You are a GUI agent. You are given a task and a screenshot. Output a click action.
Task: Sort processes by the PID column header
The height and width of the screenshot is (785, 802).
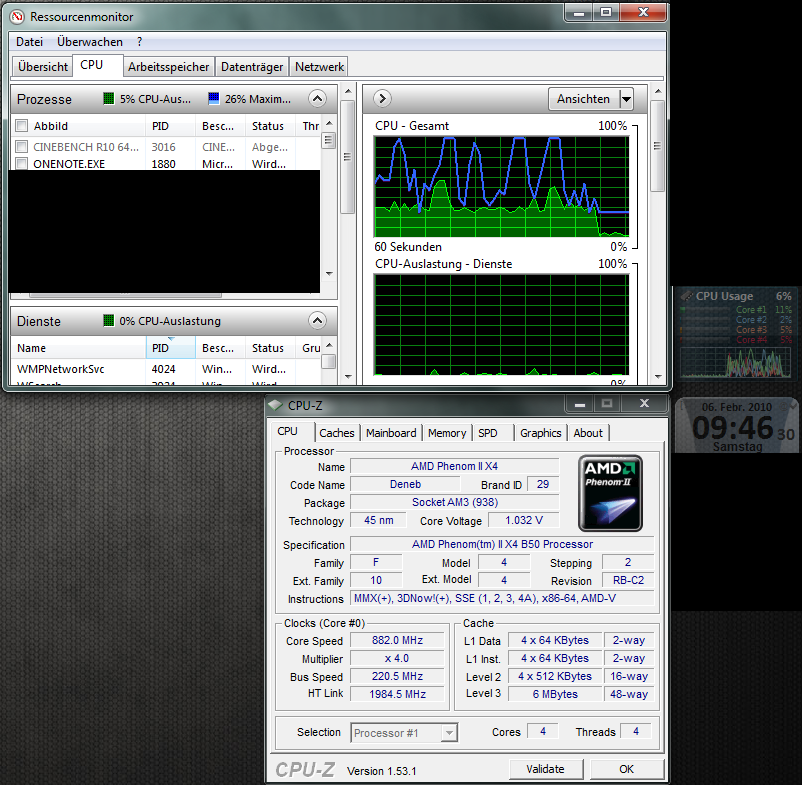coord(170,126)
